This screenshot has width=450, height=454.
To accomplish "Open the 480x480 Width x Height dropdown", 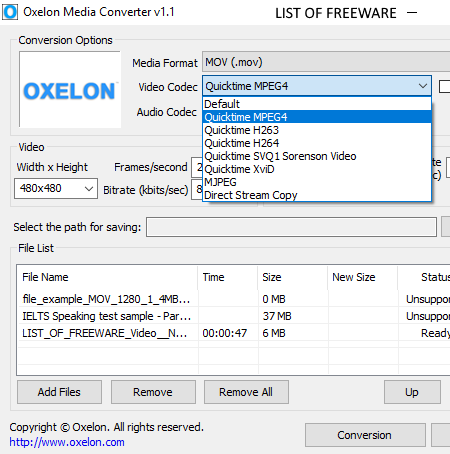I will pyautogui.click(x=56, y=188).
